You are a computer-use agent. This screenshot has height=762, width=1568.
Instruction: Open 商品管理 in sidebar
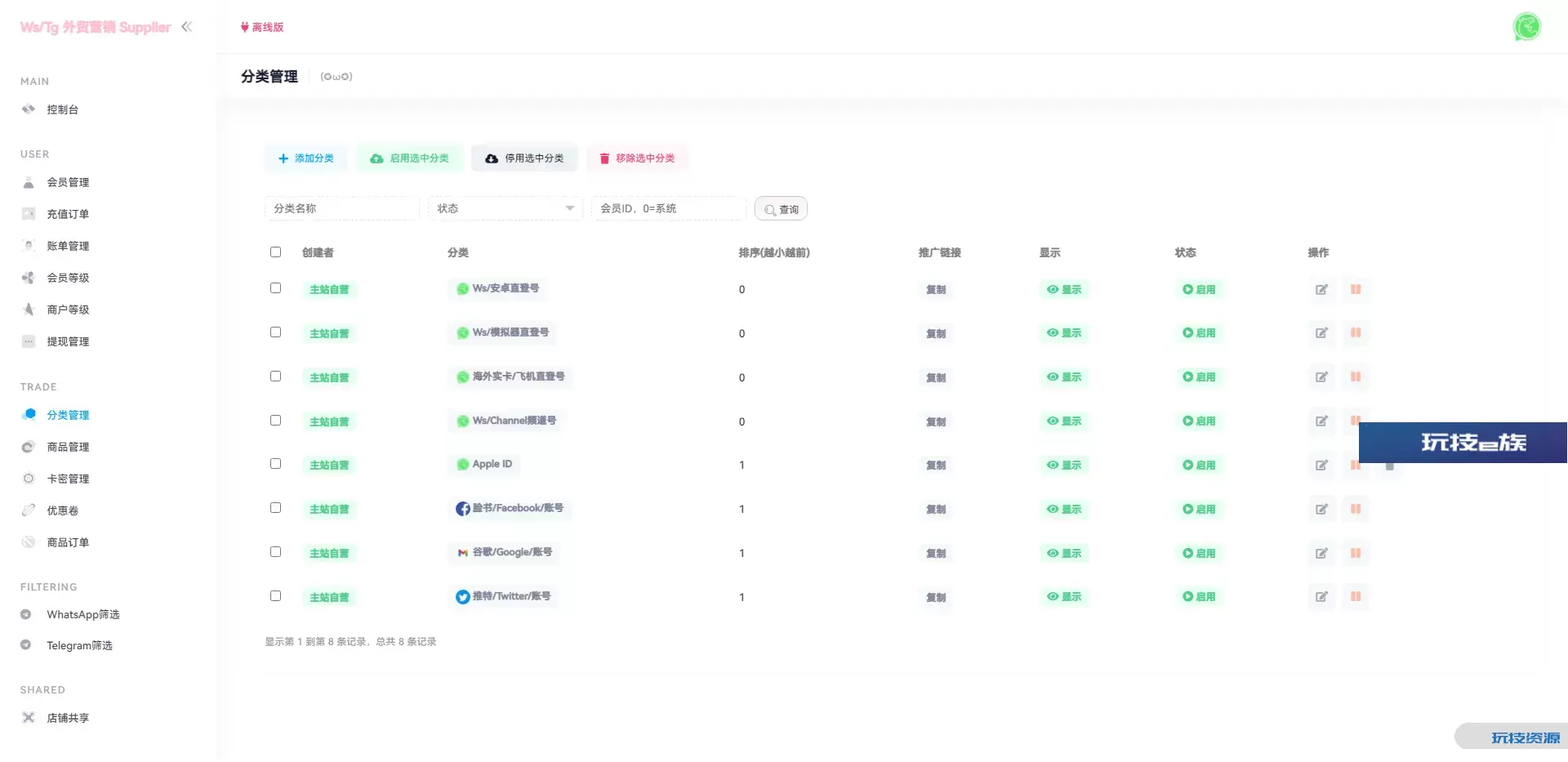(x=68, y=447)
